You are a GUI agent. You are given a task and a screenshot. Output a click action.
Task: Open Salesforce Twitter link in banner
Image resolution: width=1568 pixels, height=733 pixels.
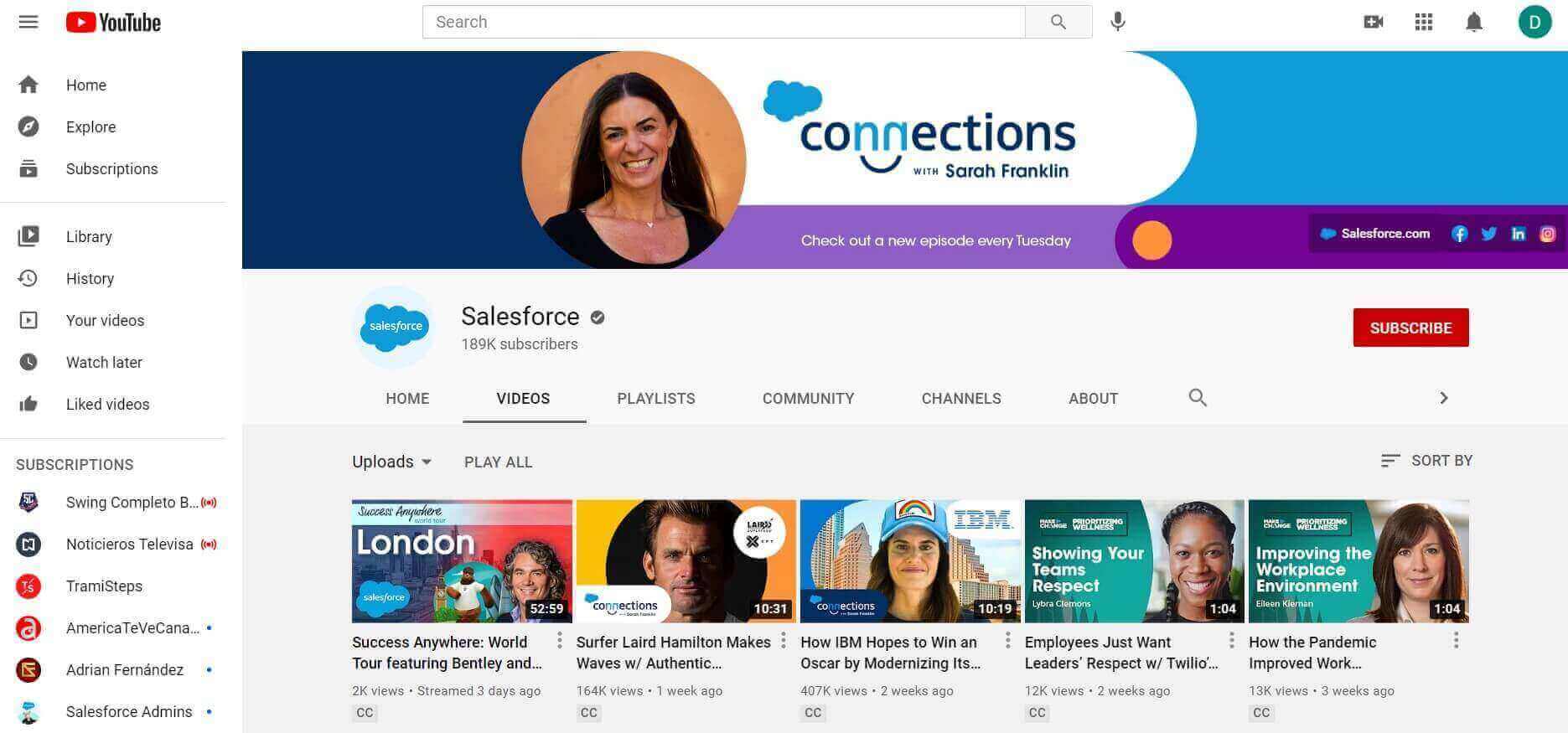pyautogui.click(x=1488, y=234)
